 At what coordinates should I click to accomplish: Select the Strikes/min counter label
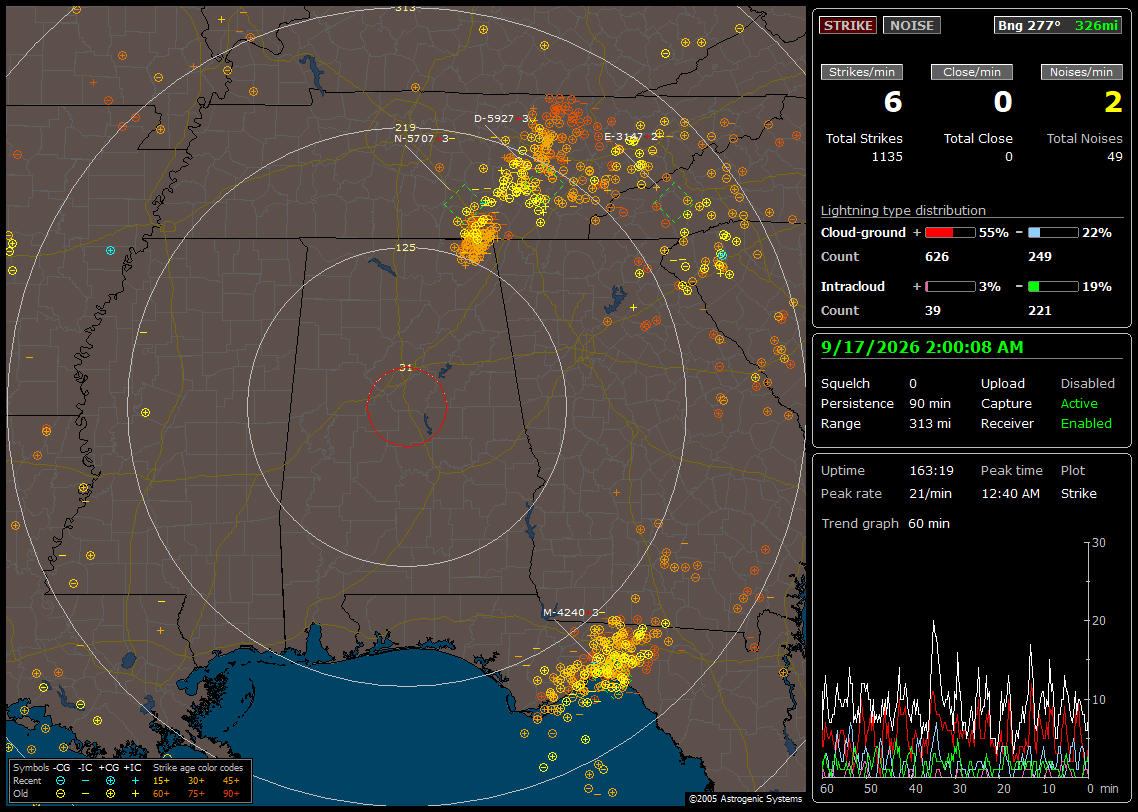[861, 72]
